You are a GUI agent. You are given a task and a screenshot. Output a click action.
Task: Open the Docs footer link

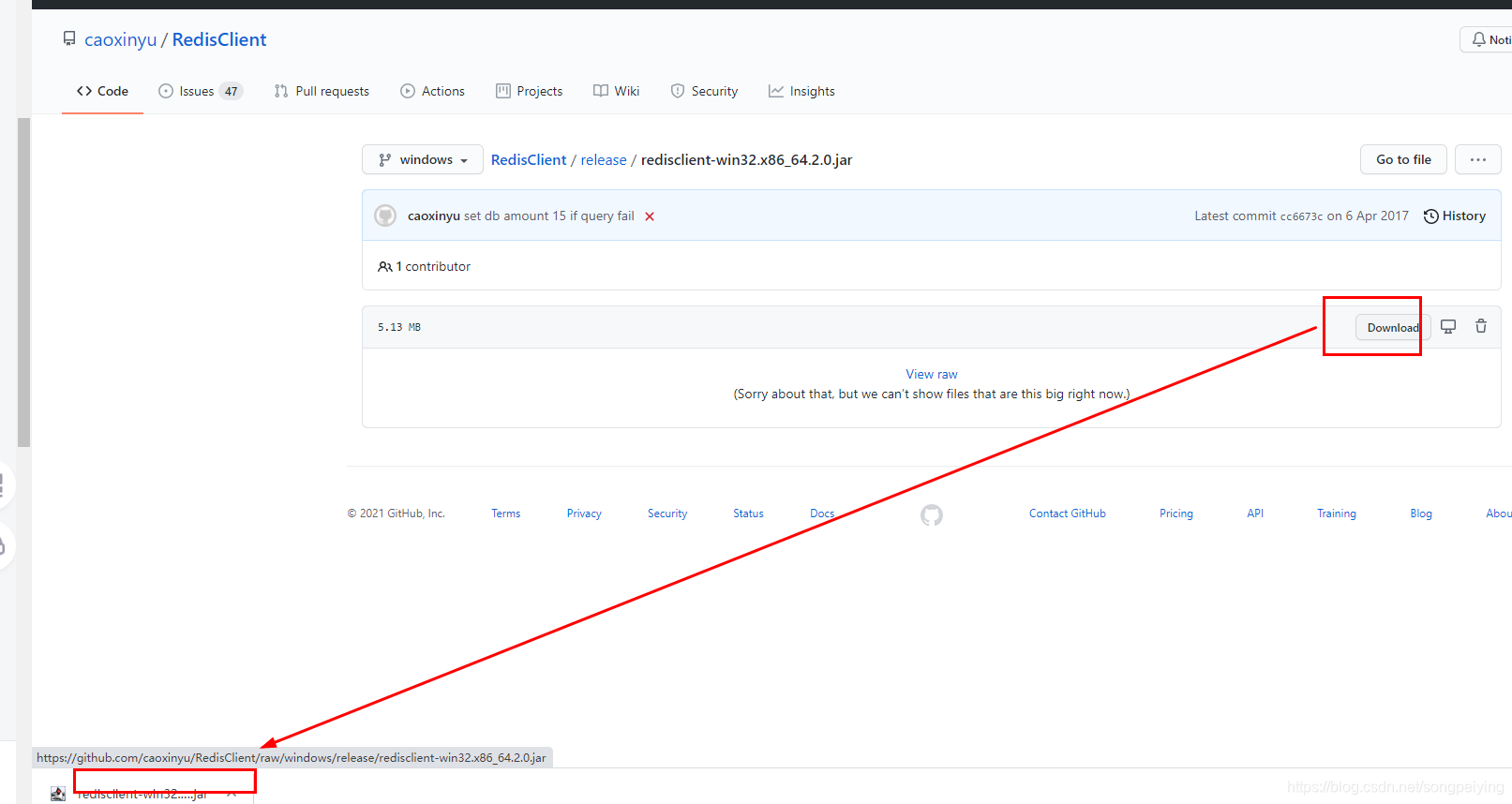822,514
